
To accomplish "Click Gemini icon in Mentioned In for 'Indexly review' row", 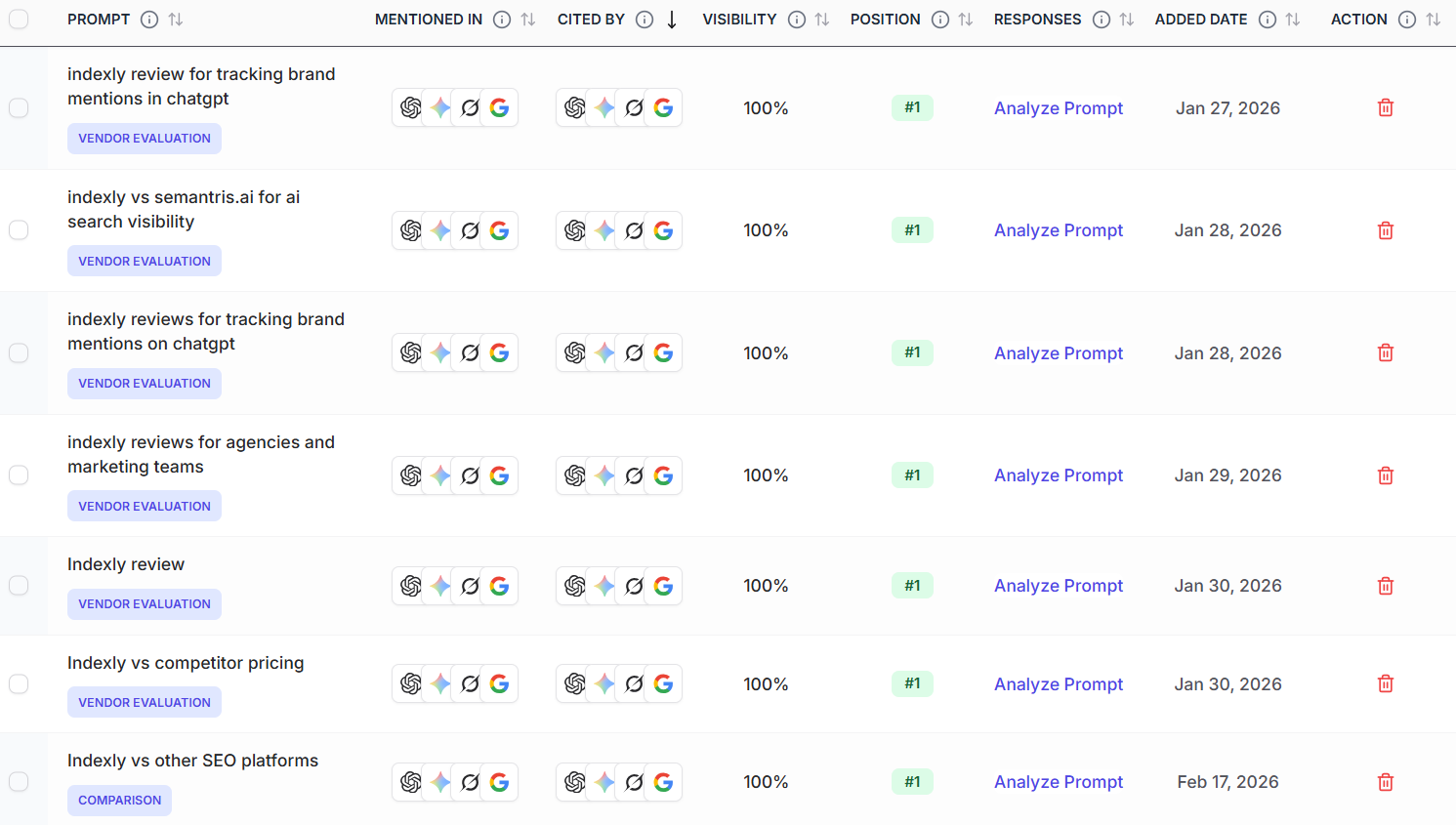I will point(440,586).
